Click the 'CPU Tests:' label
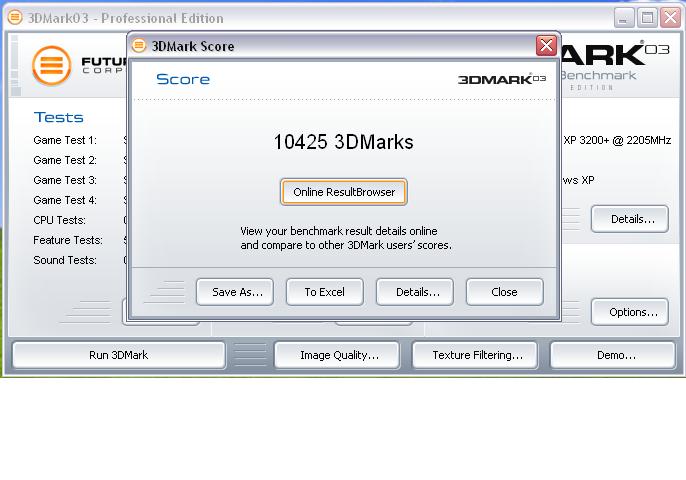 (60, 220)
